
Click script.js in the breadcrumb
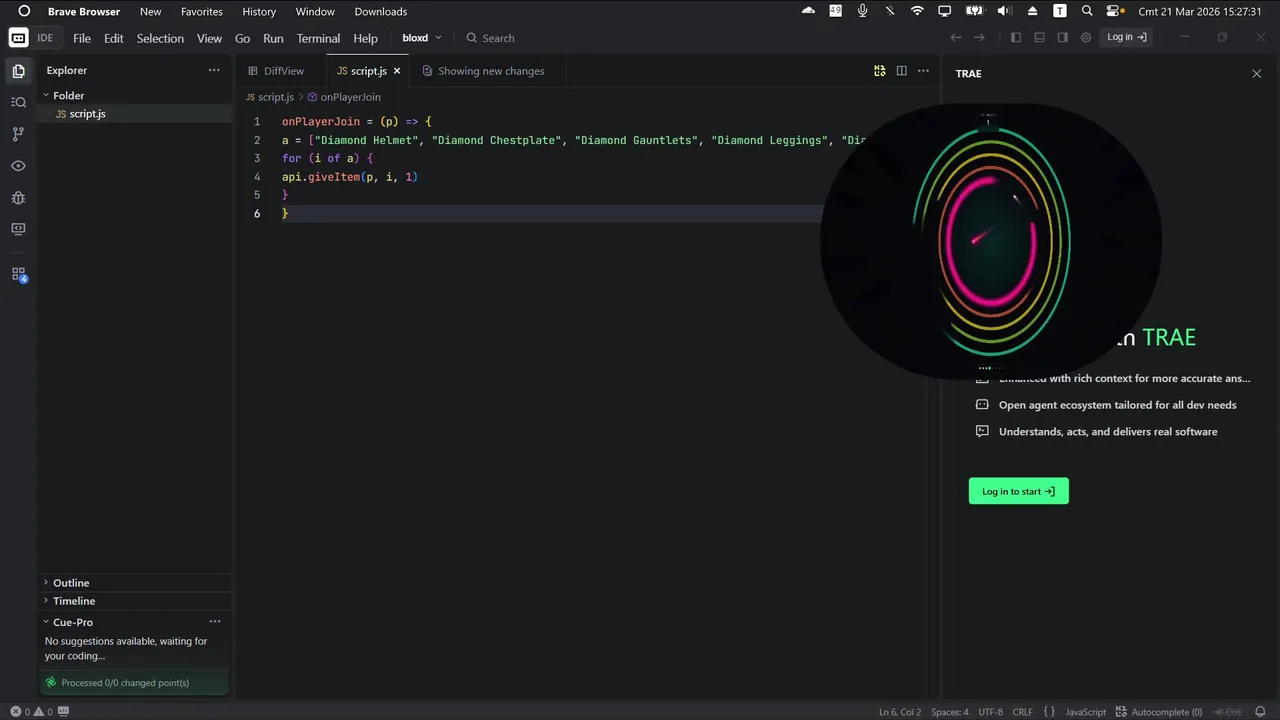click(x=276, y=97)
